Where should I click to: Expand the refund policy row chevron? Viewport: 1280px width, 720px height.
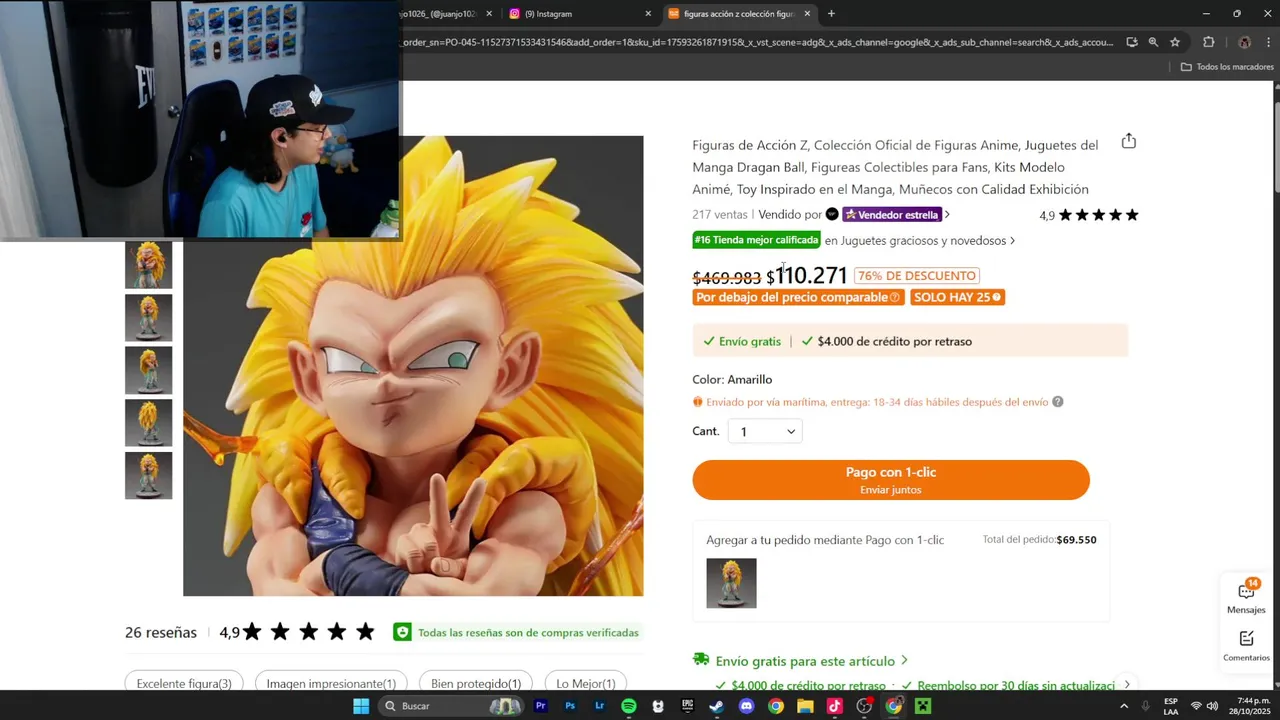tap(1127, 685)
